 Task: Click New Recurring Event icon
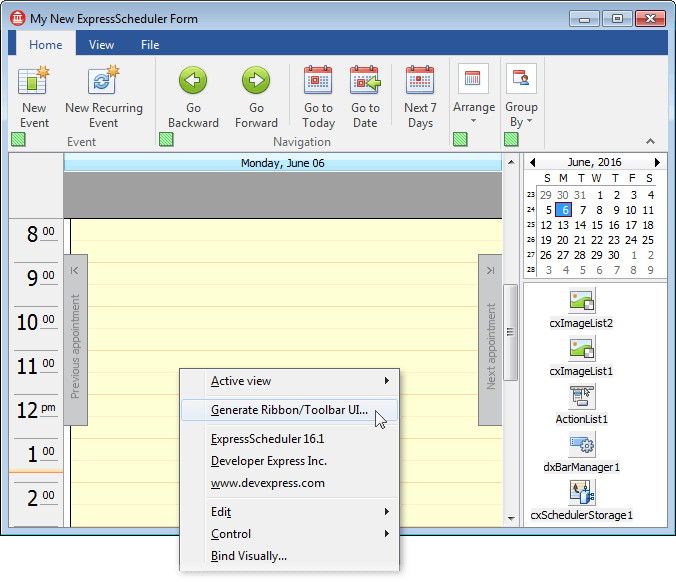click(x=104, y=81)
